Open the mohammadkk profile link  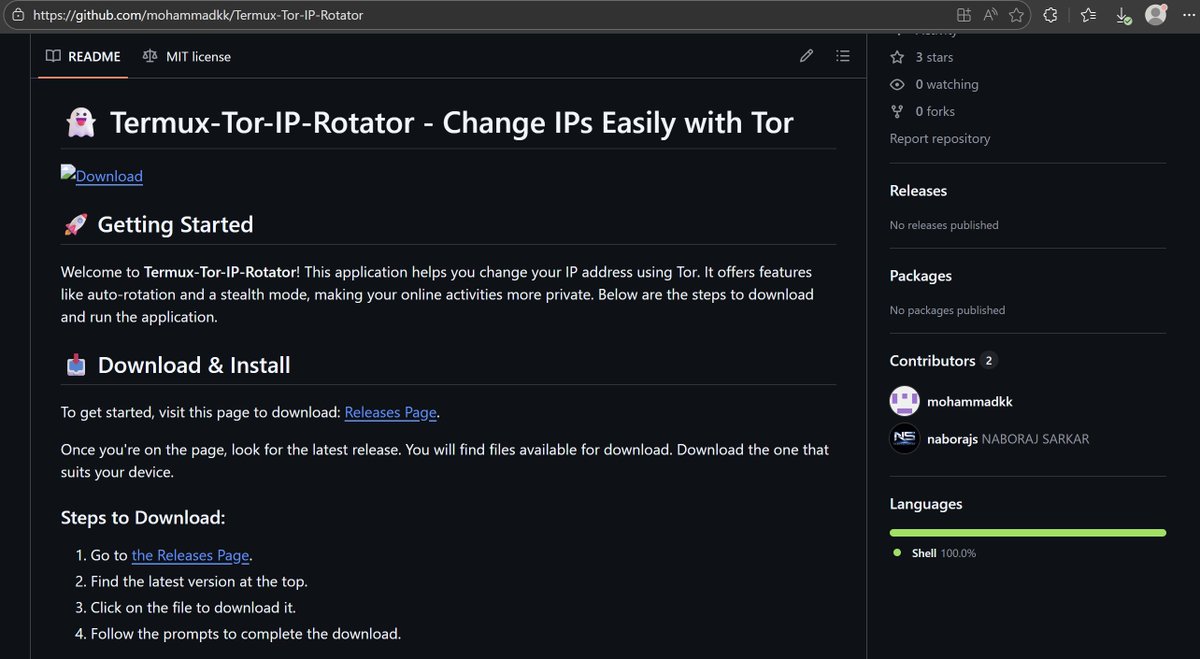pos(969,401)
